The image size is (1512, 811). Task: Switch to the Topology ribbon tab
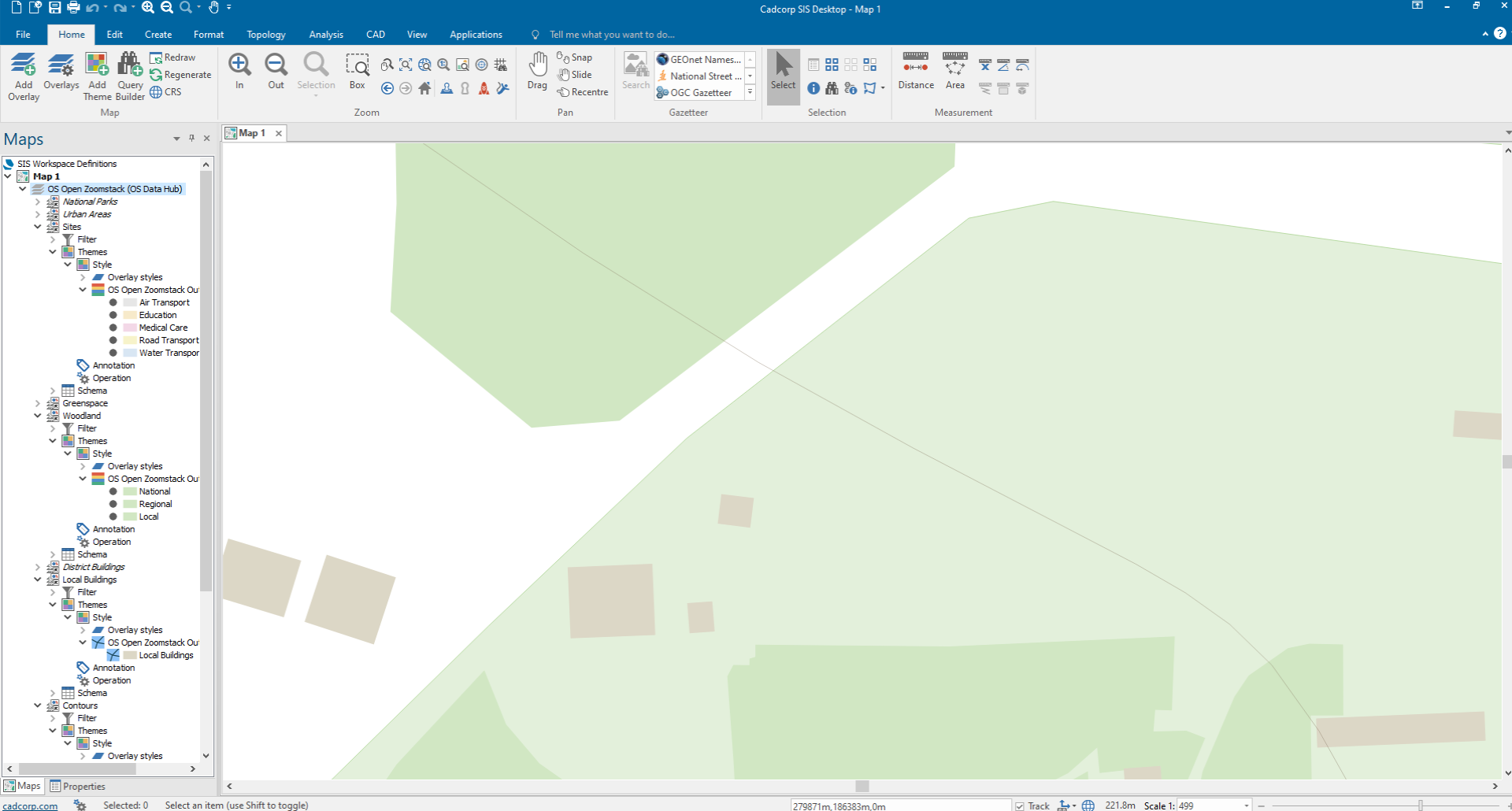point(266,34)
